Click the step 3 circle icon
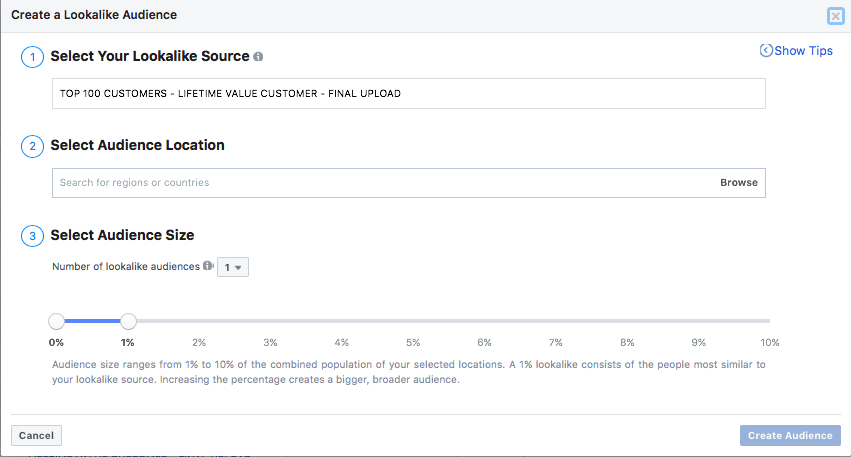851x457 pixels. point(32,236)
